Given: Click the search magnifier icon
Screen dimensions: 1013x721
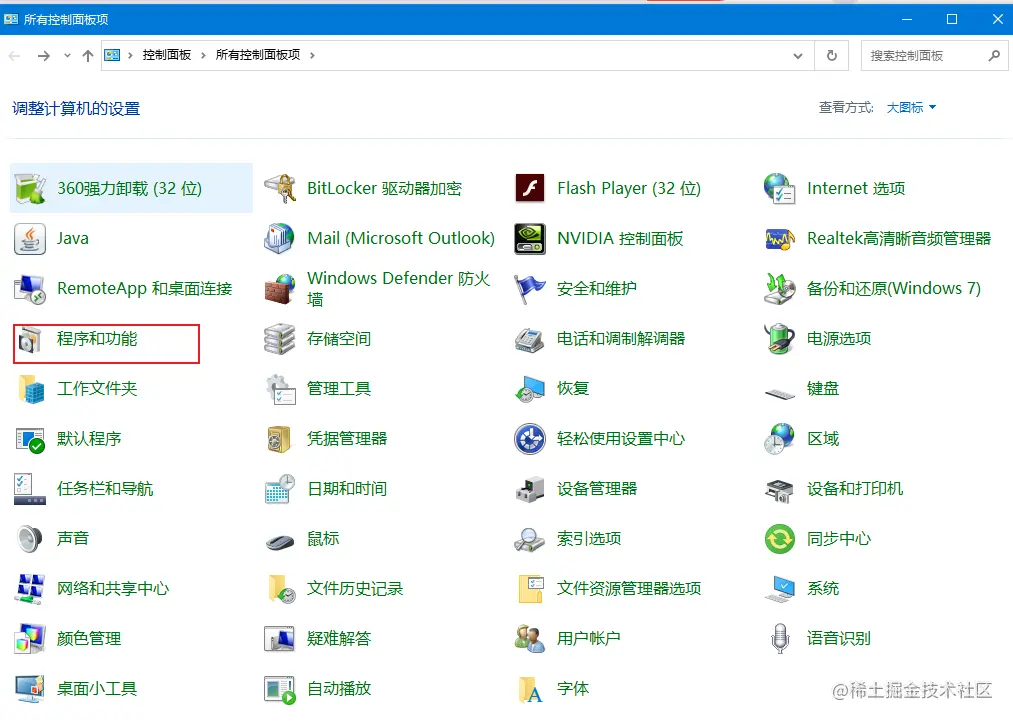Looking at the screenshot, I should (x=994, y=56).
